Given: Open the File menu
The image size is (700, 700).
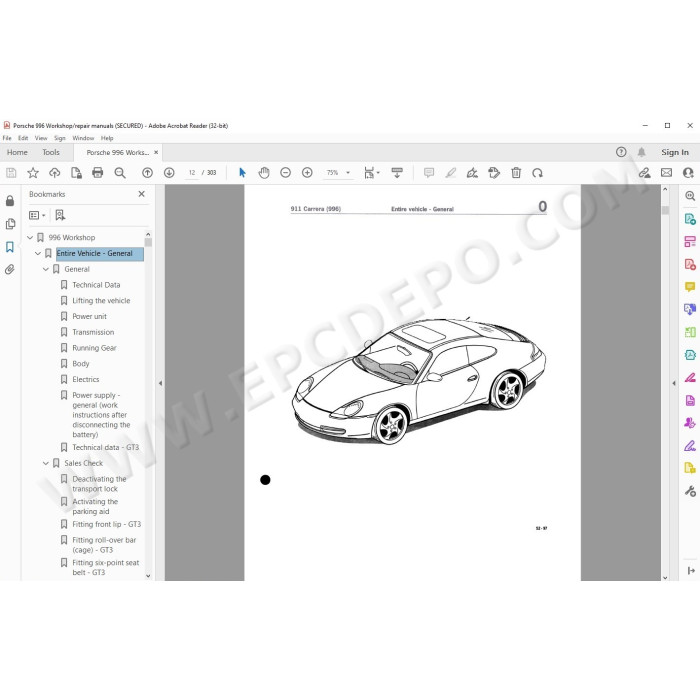Looking at the screenshot, I should [7, 138].
